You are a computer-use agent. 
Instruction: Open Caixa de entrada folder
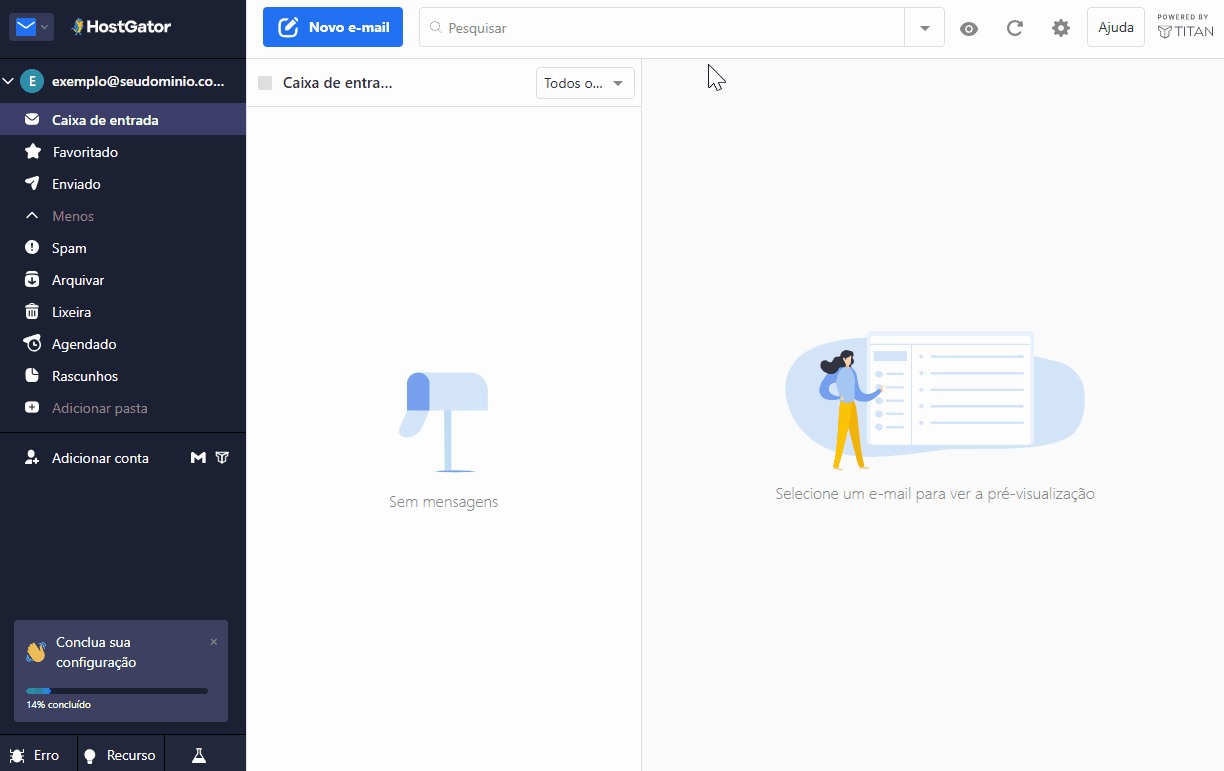pyautogui.click(x=123, y=120)
